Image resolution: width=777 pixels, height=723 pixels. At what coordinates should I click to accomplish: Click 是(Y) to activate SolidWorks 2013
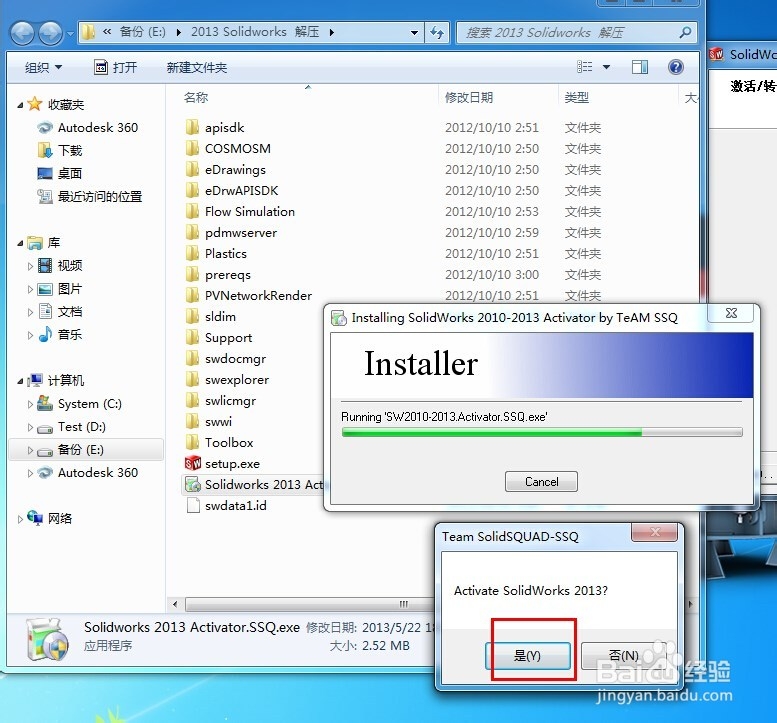pyautogui.click(x=528, y=656)
